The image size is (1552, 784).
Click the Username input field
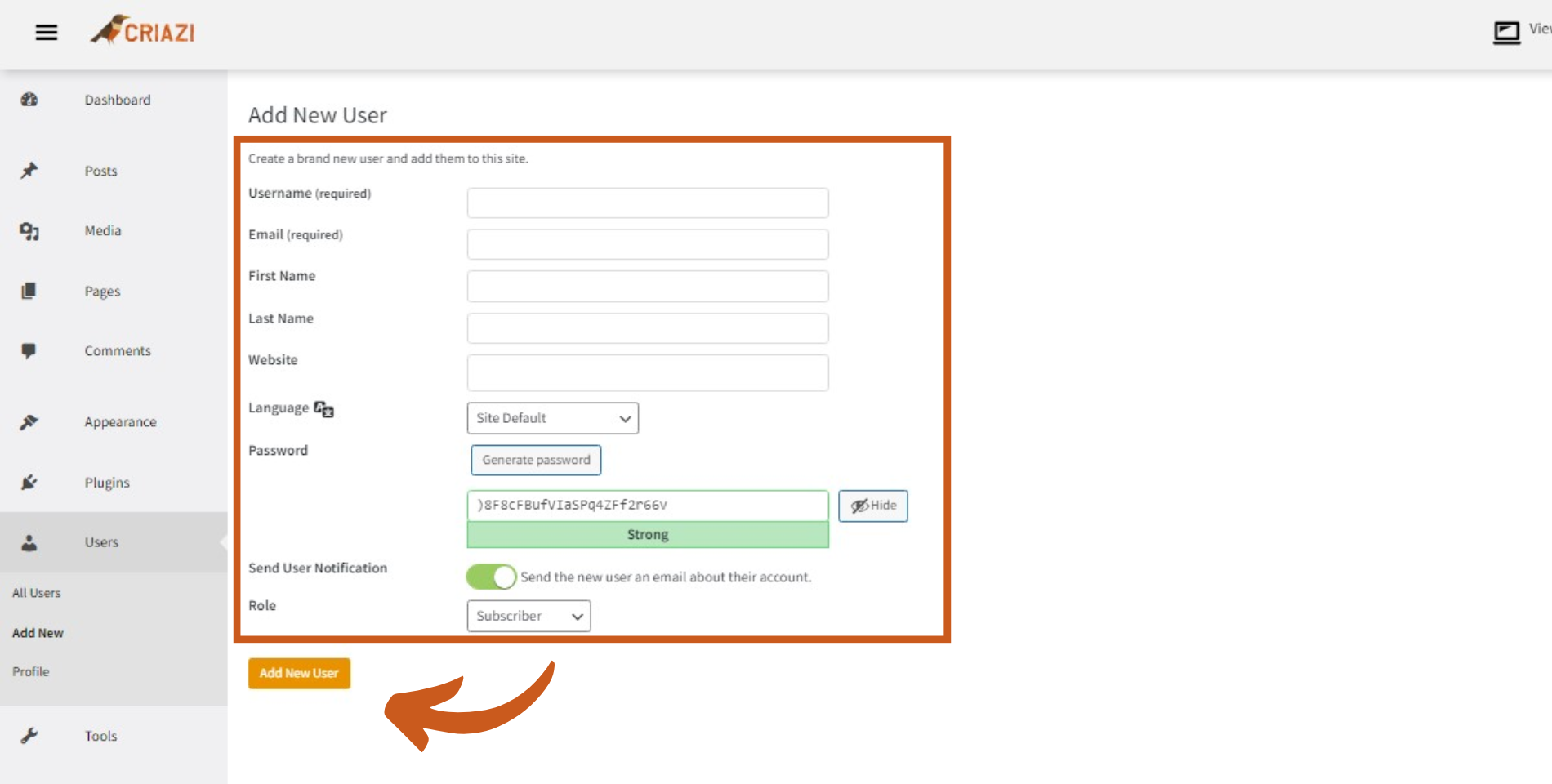pyautogui.click(x=648, y=203)
